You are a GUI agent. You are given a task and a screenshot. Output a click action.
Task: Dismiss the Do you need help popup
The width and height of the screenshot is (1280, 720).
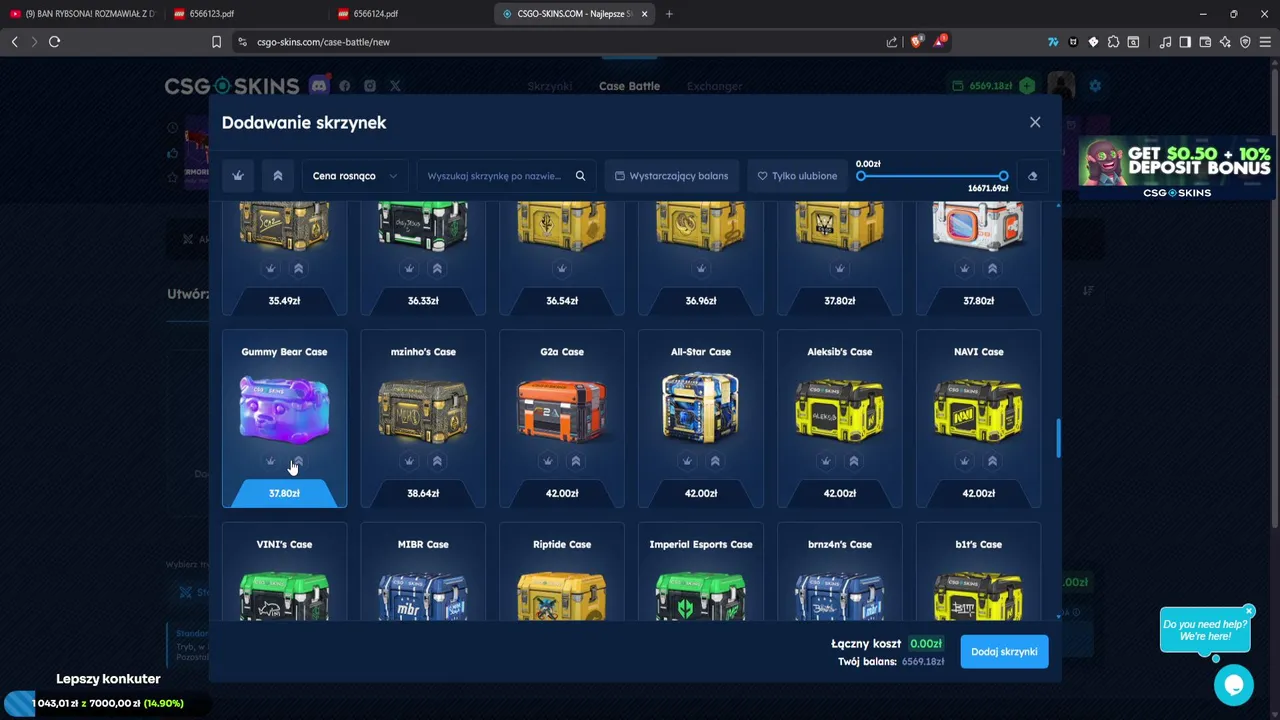coord(1248,610)
